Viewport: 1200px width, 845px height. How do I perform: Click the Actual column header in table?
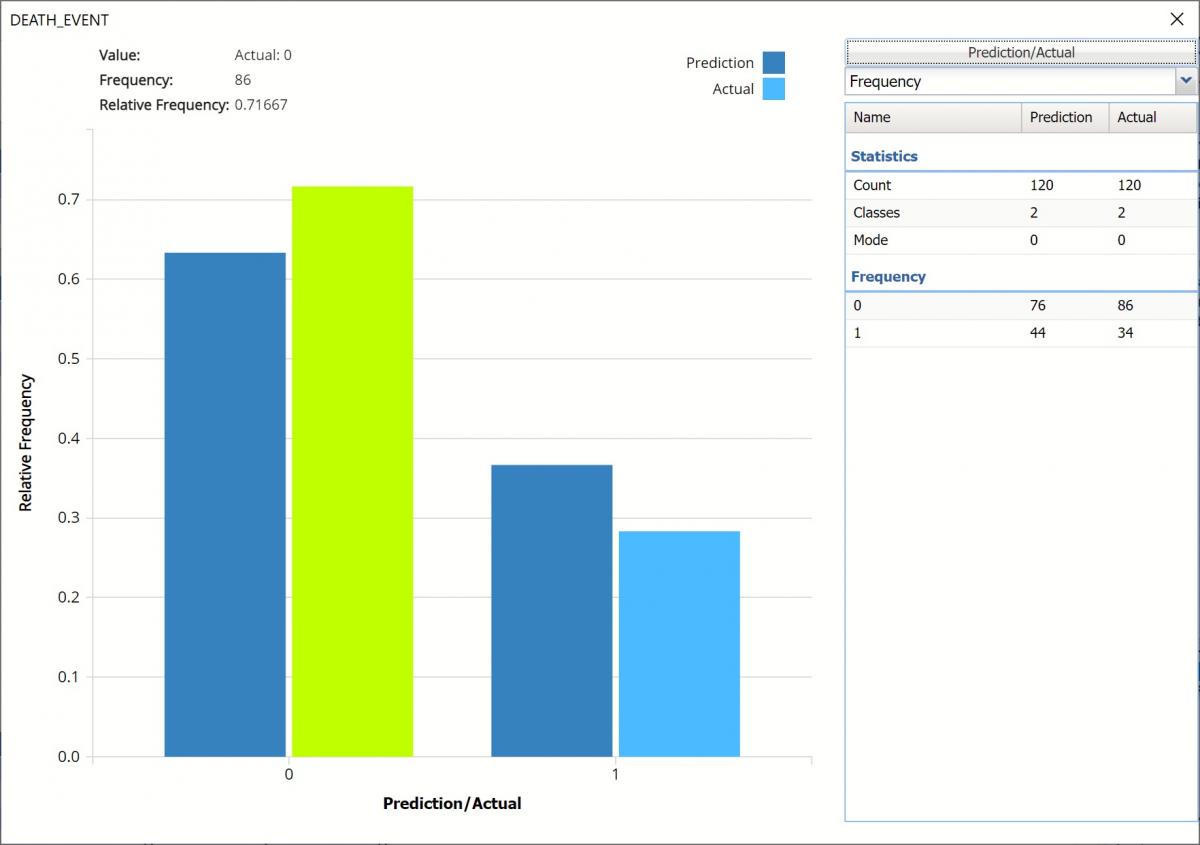(x=1152, y=117)
